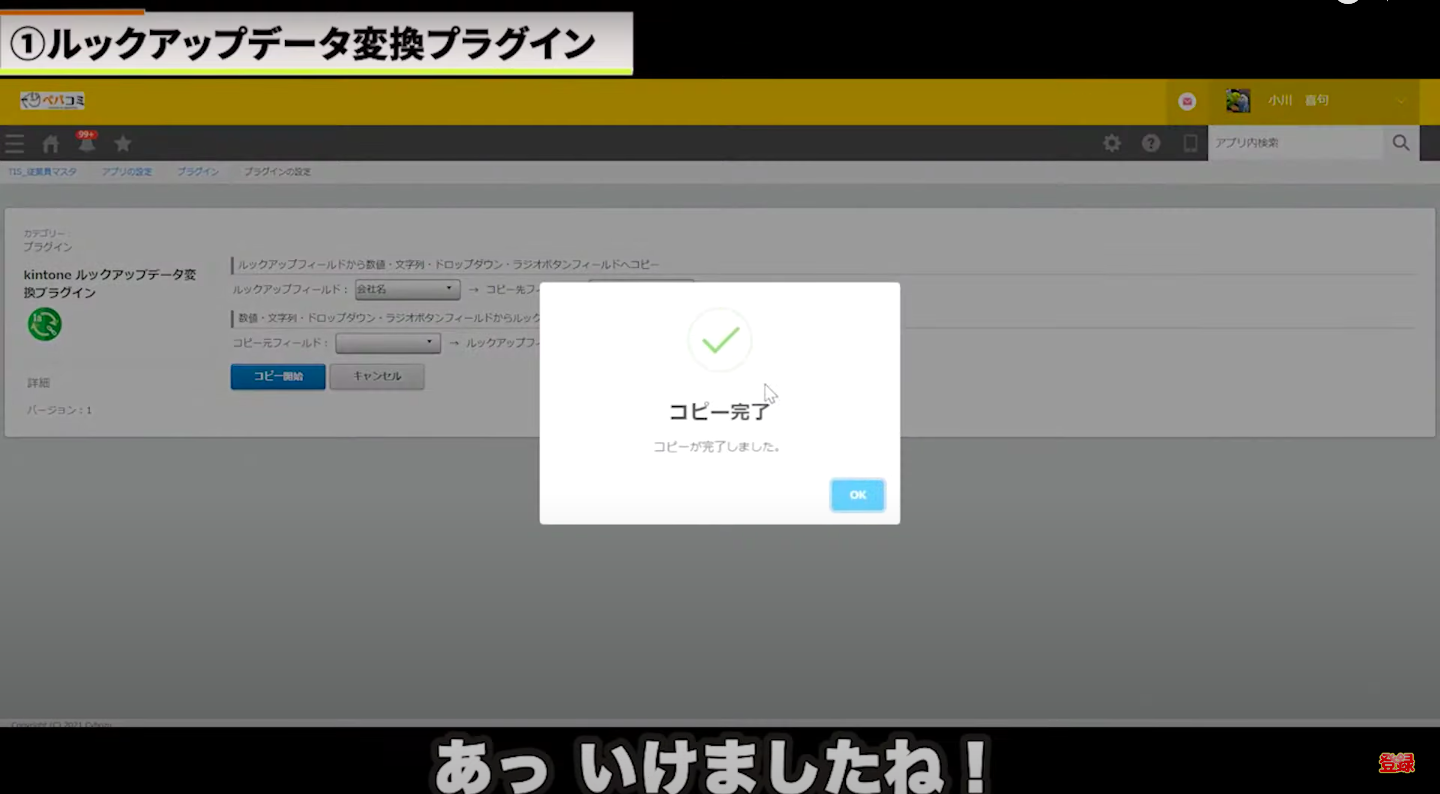This screenshot has width=1440, height=794.
Task: Click OK in the コピー完了 dialog
Action: pos(857,495)
